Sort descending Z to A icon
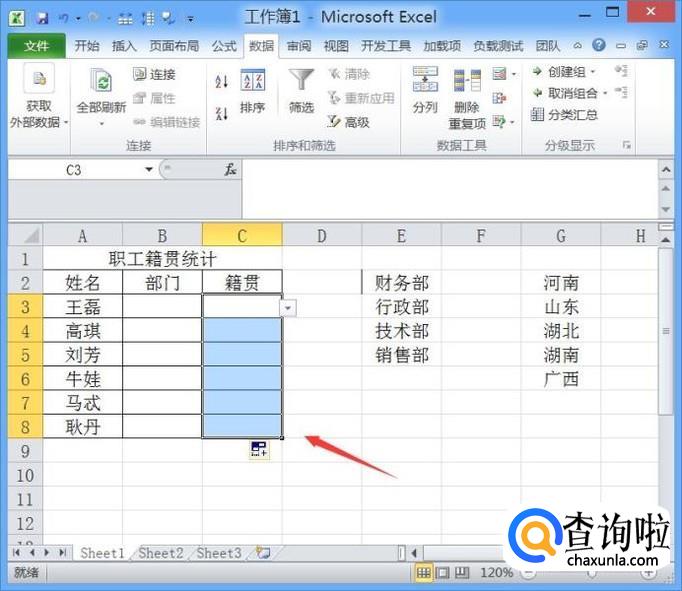The height and width of the screenshot is (591, 682). coord(222,114)
